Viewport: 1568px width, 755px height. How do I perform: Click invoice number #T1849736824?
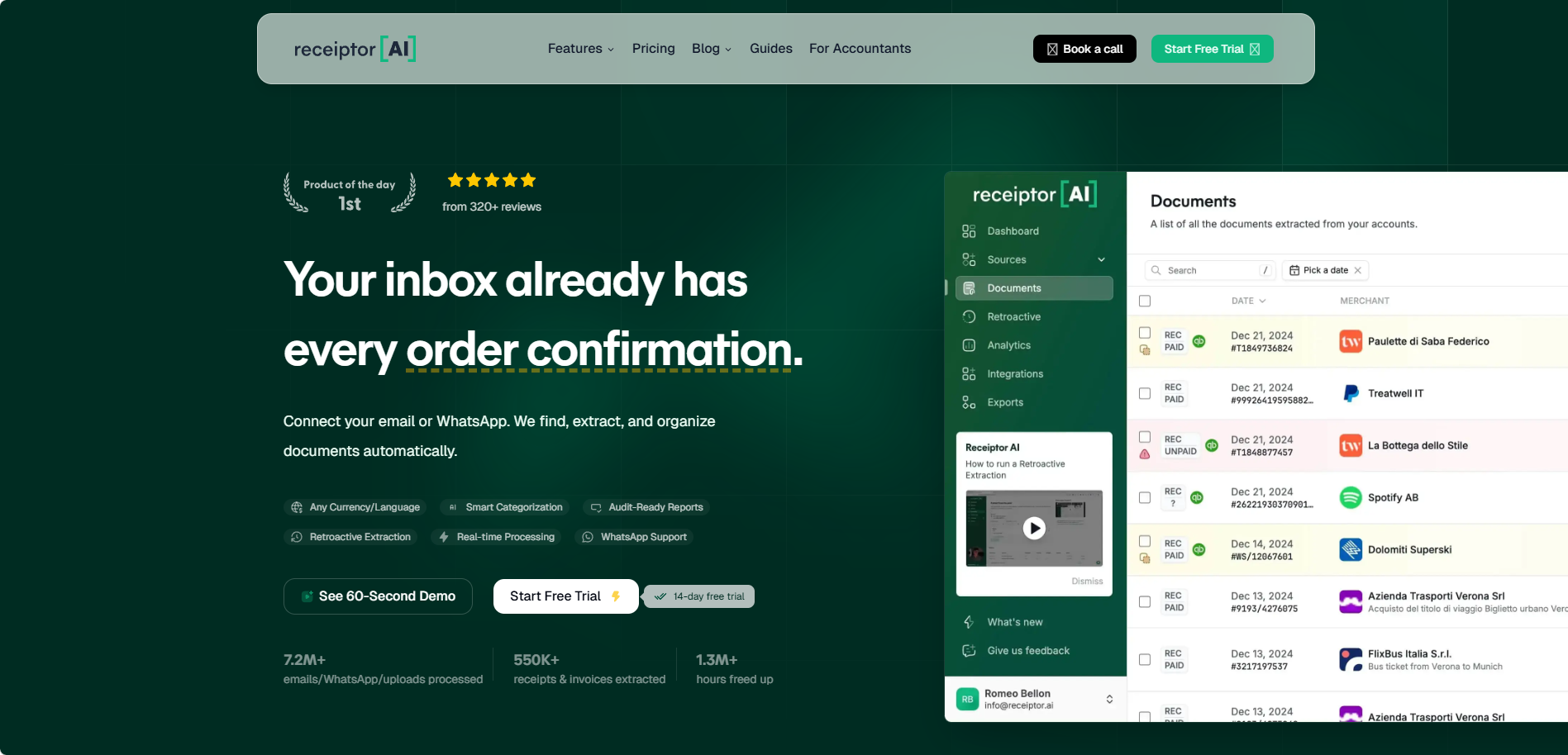(1261, 349)
